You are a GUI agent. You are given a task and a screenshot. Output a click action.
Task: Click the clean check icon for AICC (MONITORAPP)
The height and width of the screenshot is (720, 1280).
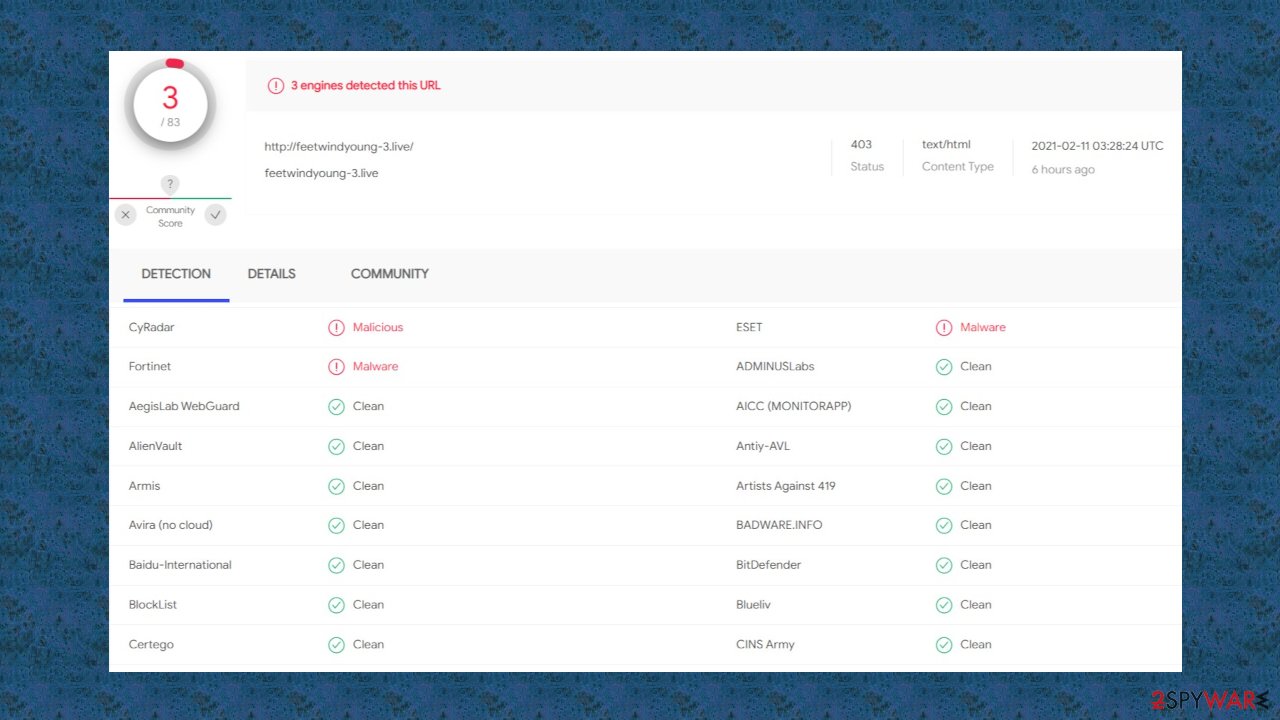(x=944, y=407)
